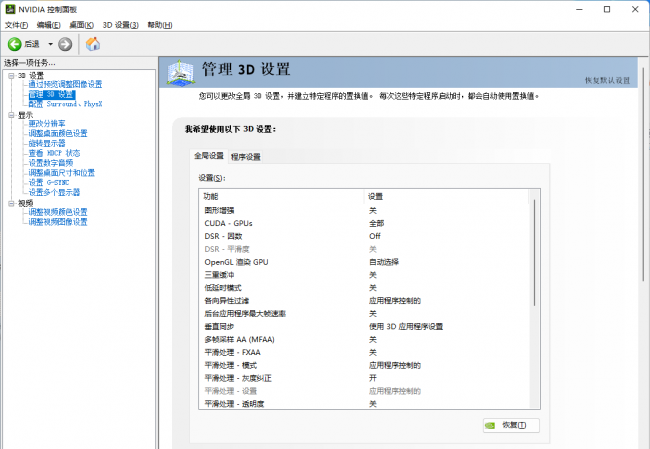
Task: Collapse the 显示 tree node
Action: coord(11,115)
